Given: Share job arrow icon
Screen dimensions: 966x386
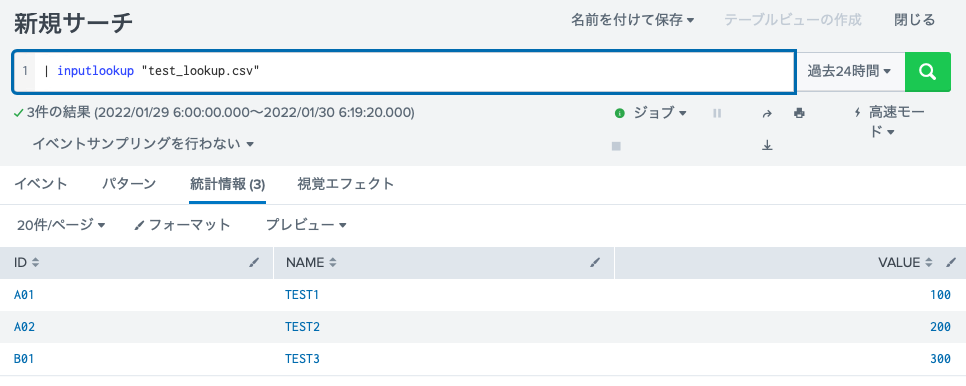Looking at the screenshot, I should pyautogui.click(x=767, y=113).
